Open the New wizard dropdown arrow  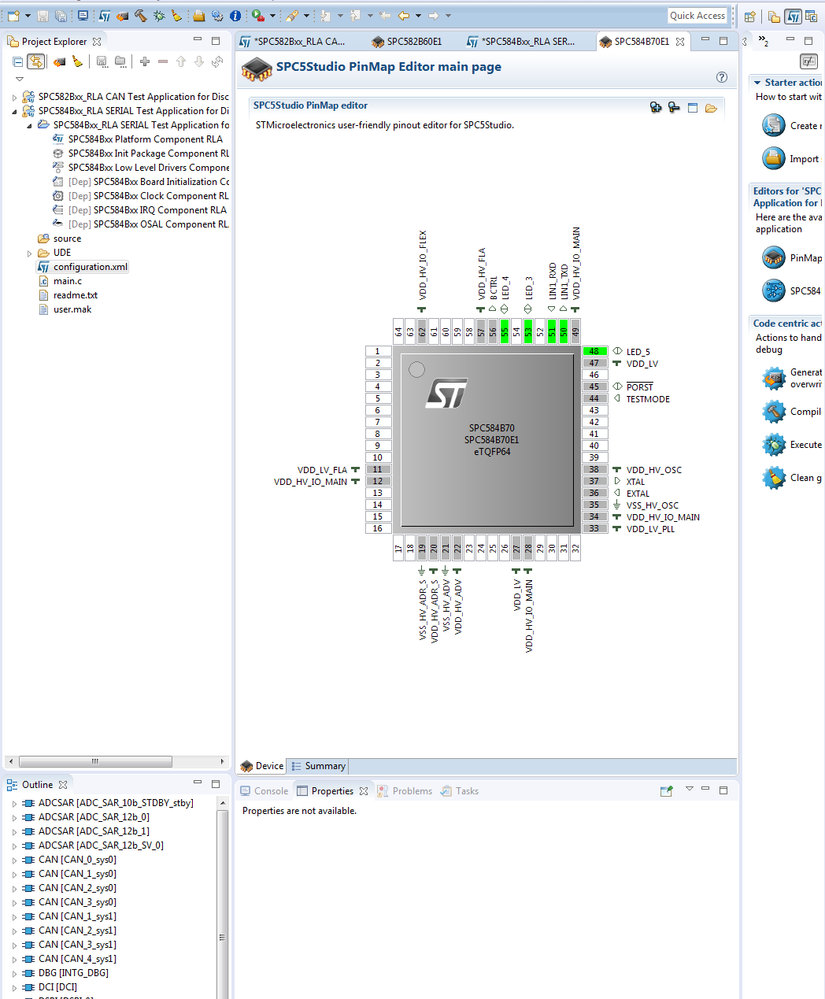pyautogui.click(x=27, y=15)
